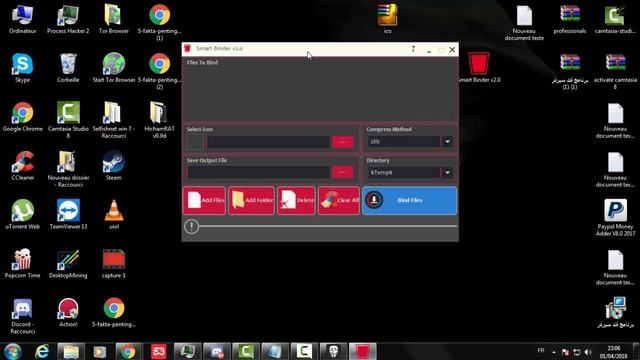Select the VLC cone desktop icon

click(x=114, y=215)
